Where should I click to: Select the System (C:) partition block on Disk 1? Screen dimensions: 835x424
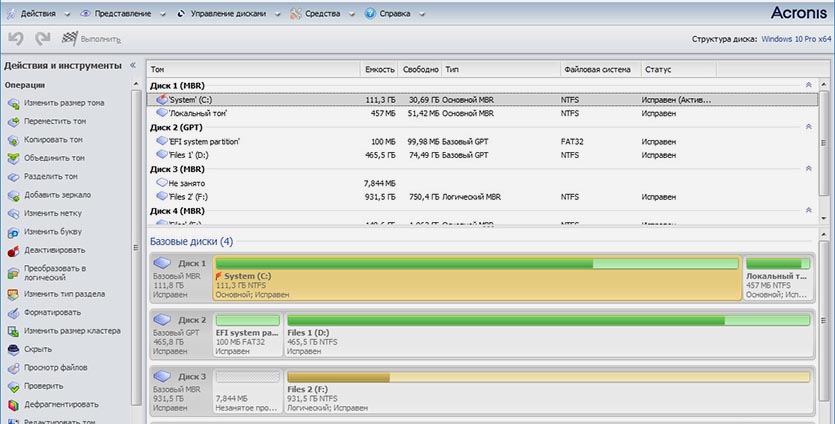[x=476, y=280]
